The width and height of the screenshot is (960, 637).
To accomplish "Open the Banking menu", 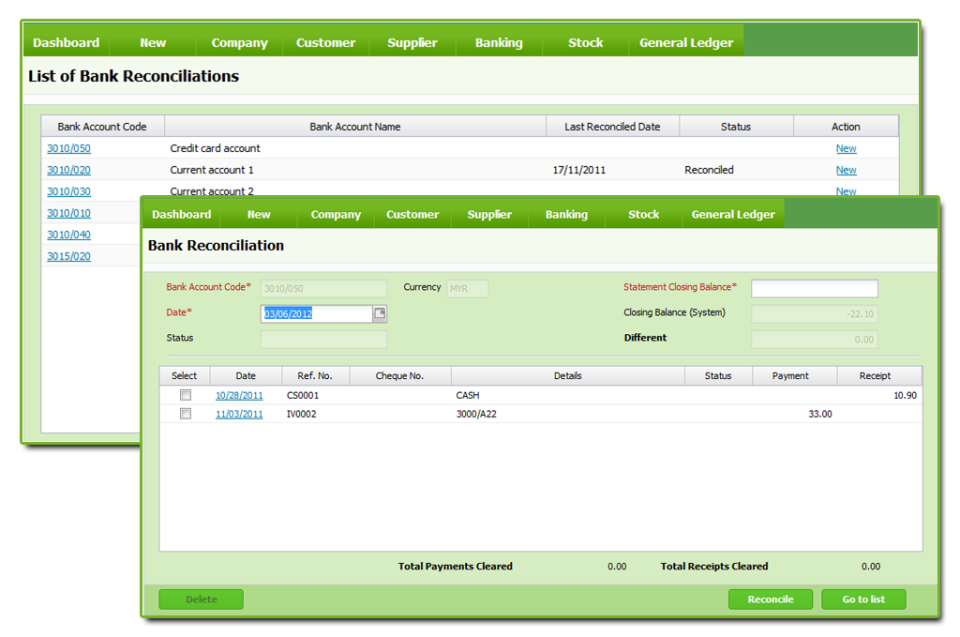I will pyautogui.click(x=566, y=214).
